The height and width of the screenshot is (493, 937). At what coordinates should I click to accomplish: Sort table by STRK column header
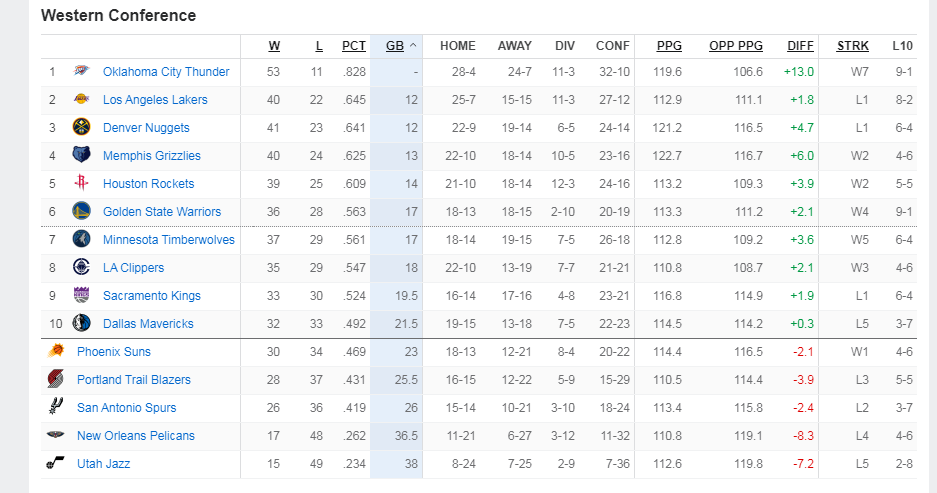[x=853, y=46]
